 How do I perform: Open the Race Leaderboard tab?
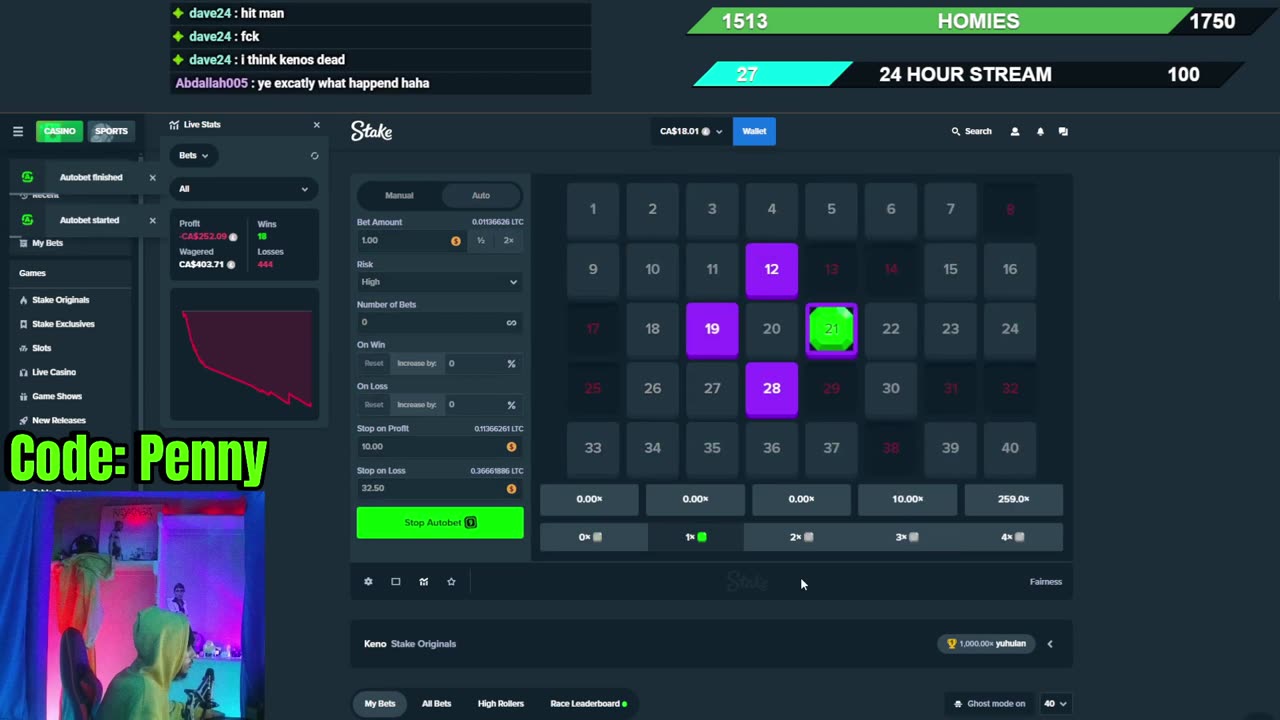click(x=588, y=703)
